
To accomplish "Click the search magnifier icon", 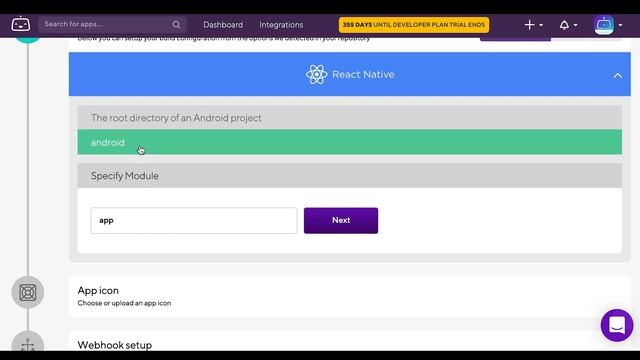I will pos(176,24).
